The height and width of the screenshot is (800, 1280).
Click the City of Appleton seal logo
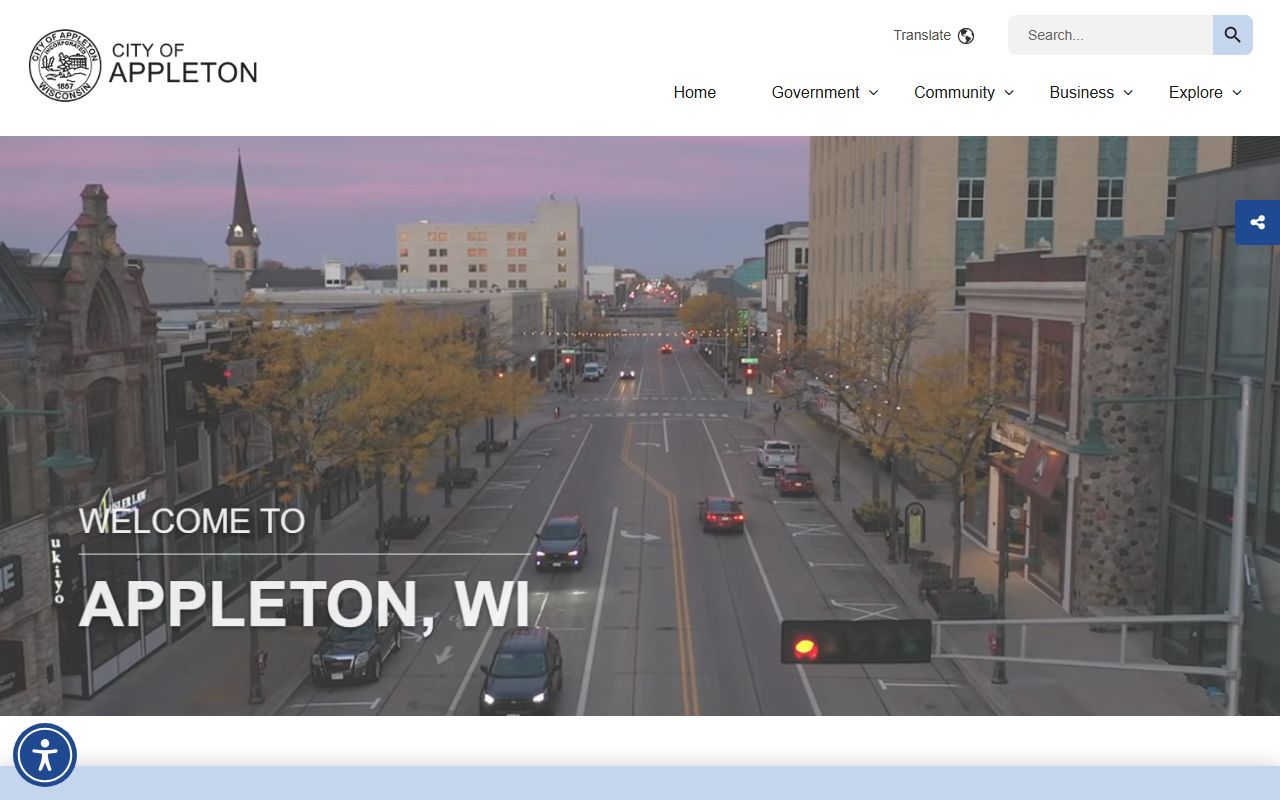[65, 65]
